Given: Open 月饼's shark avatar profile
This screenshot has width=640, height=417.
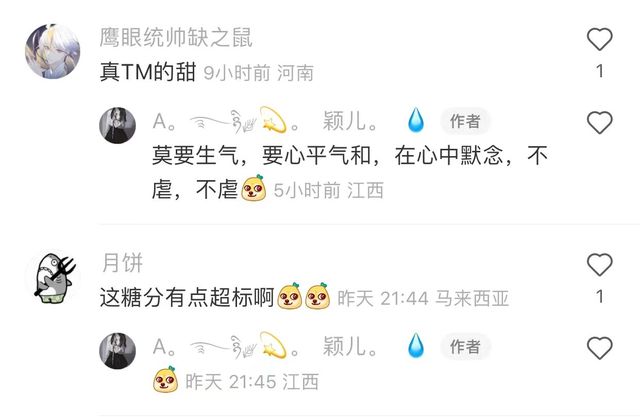Looking at the screenshot, I should click(53, 277).
